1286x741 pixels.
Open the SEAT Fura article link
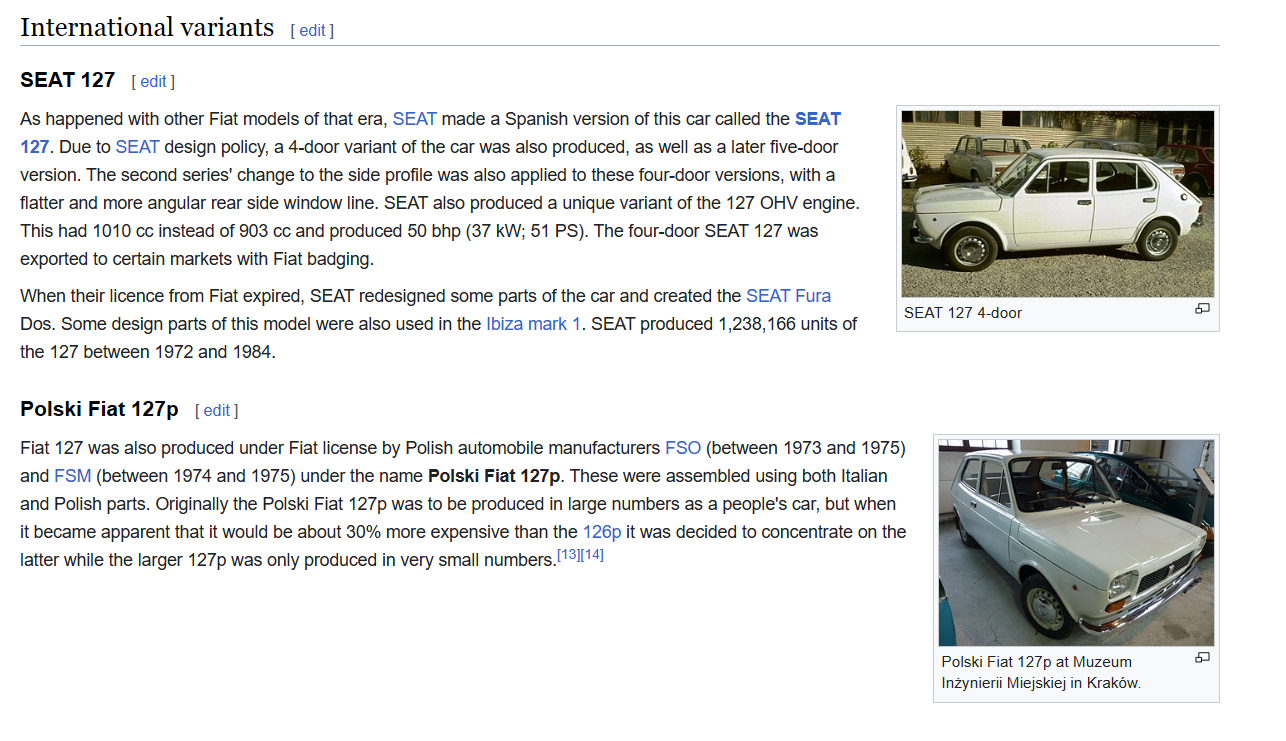(x=788, y=296)
